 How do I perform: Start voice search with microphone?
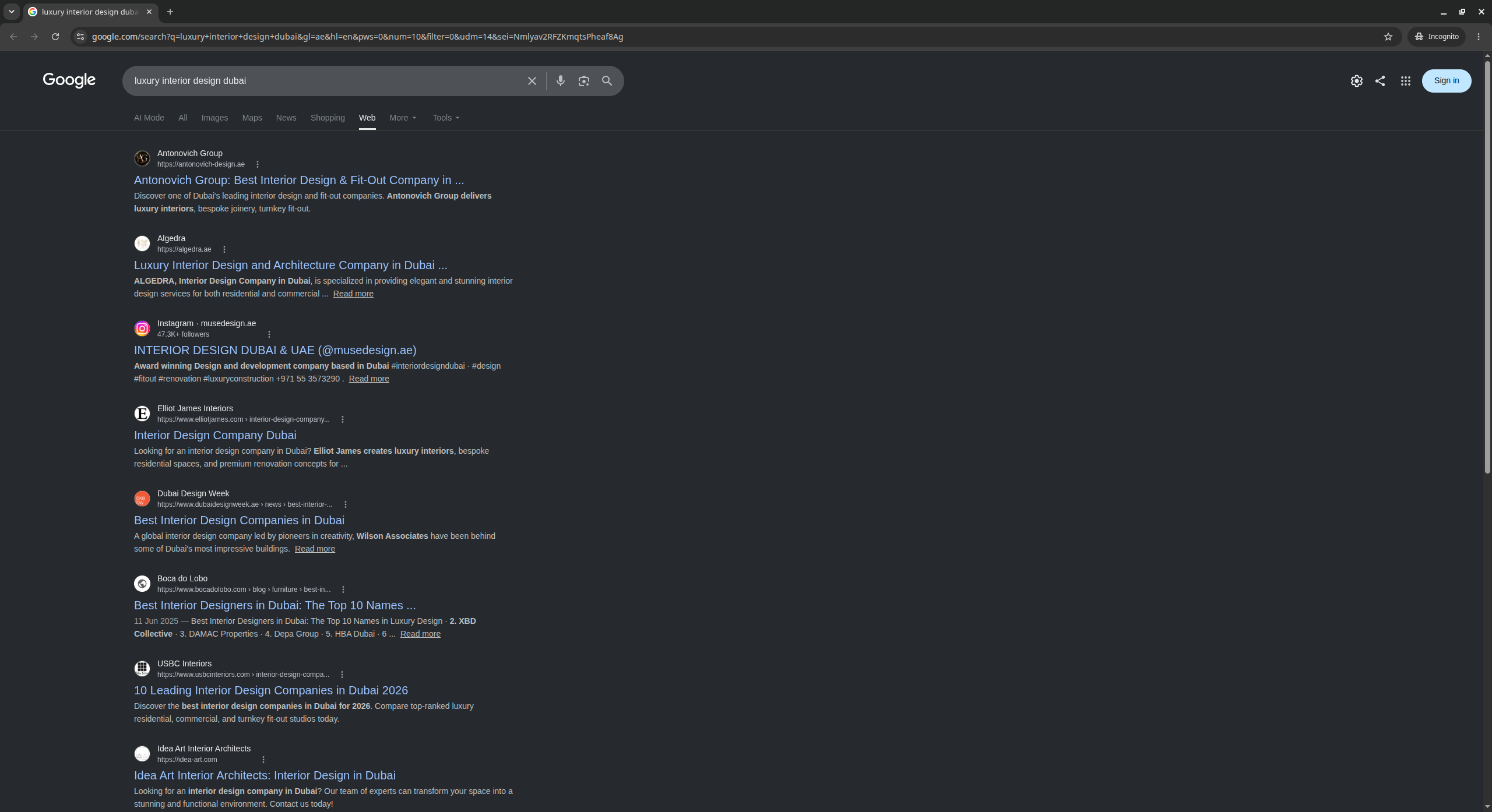click(x=560, y=81)
